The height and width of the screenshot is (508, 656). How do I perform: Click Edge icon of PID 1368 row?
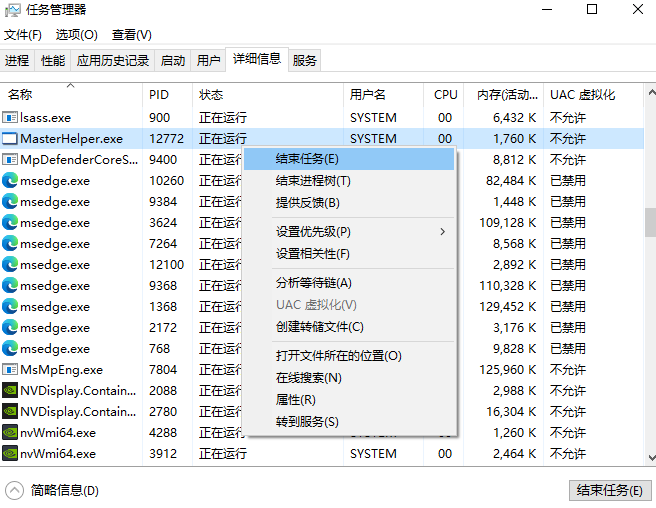(10, 306)
